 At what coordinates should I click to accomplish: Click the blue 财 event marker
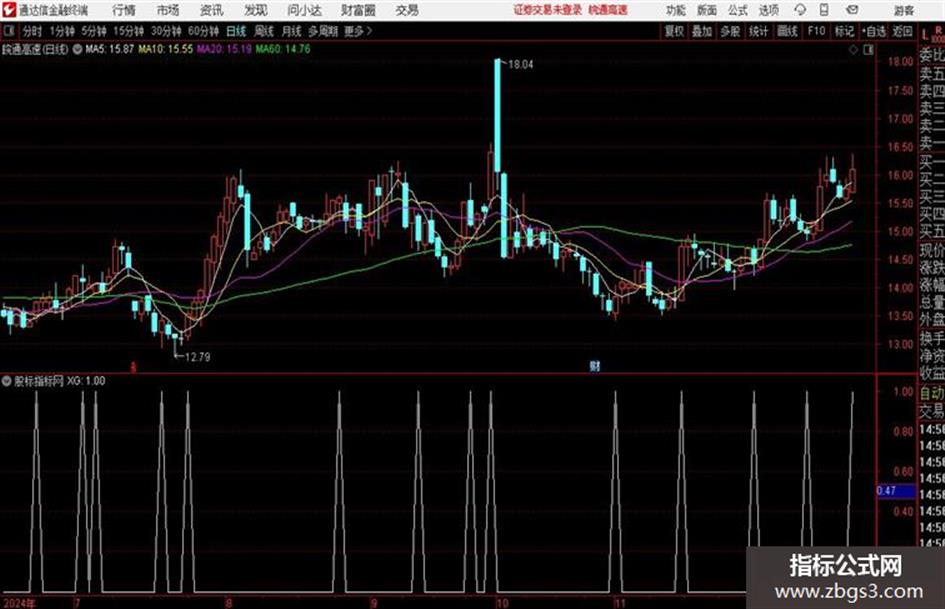[x=595, y=366]
